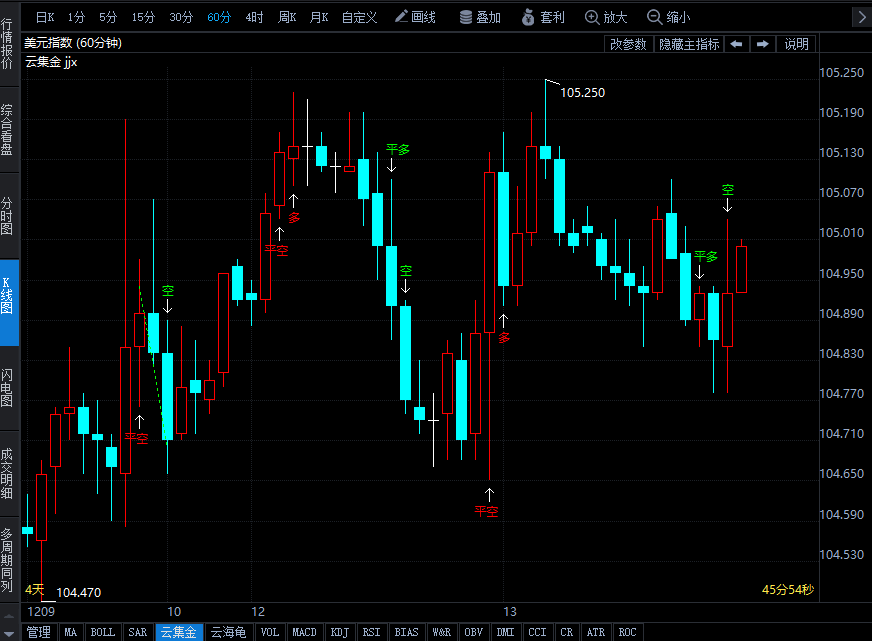This screenshot has height=641, width=872.
Task: Click the 105.070 price axis value
Action: (841, 193)
